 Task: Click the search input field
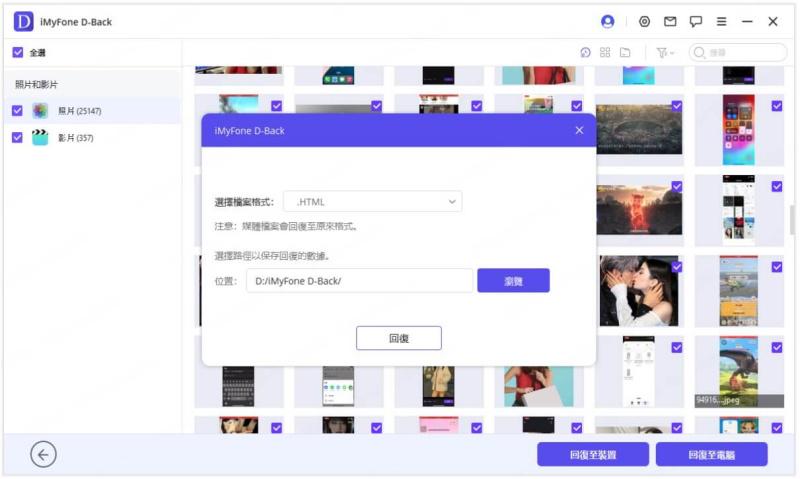tap(738, 53)
